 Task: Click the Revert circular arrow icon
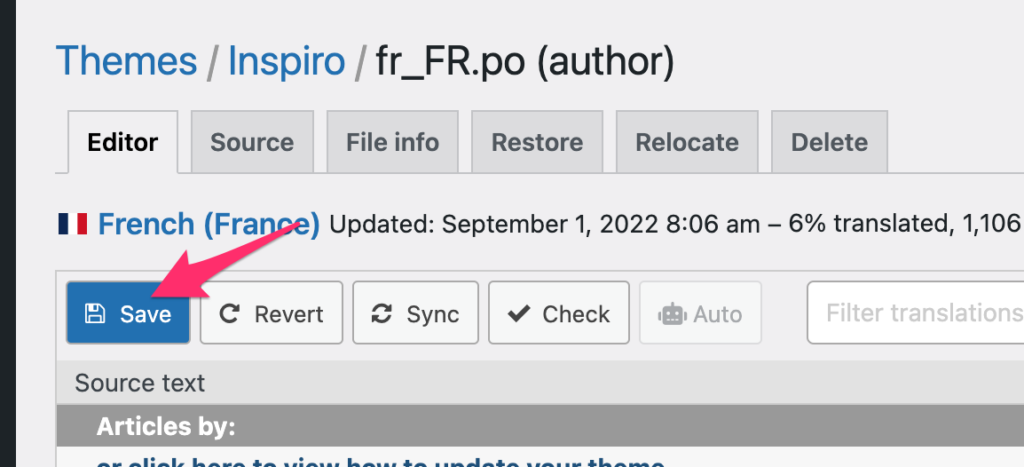pos(229,314)
